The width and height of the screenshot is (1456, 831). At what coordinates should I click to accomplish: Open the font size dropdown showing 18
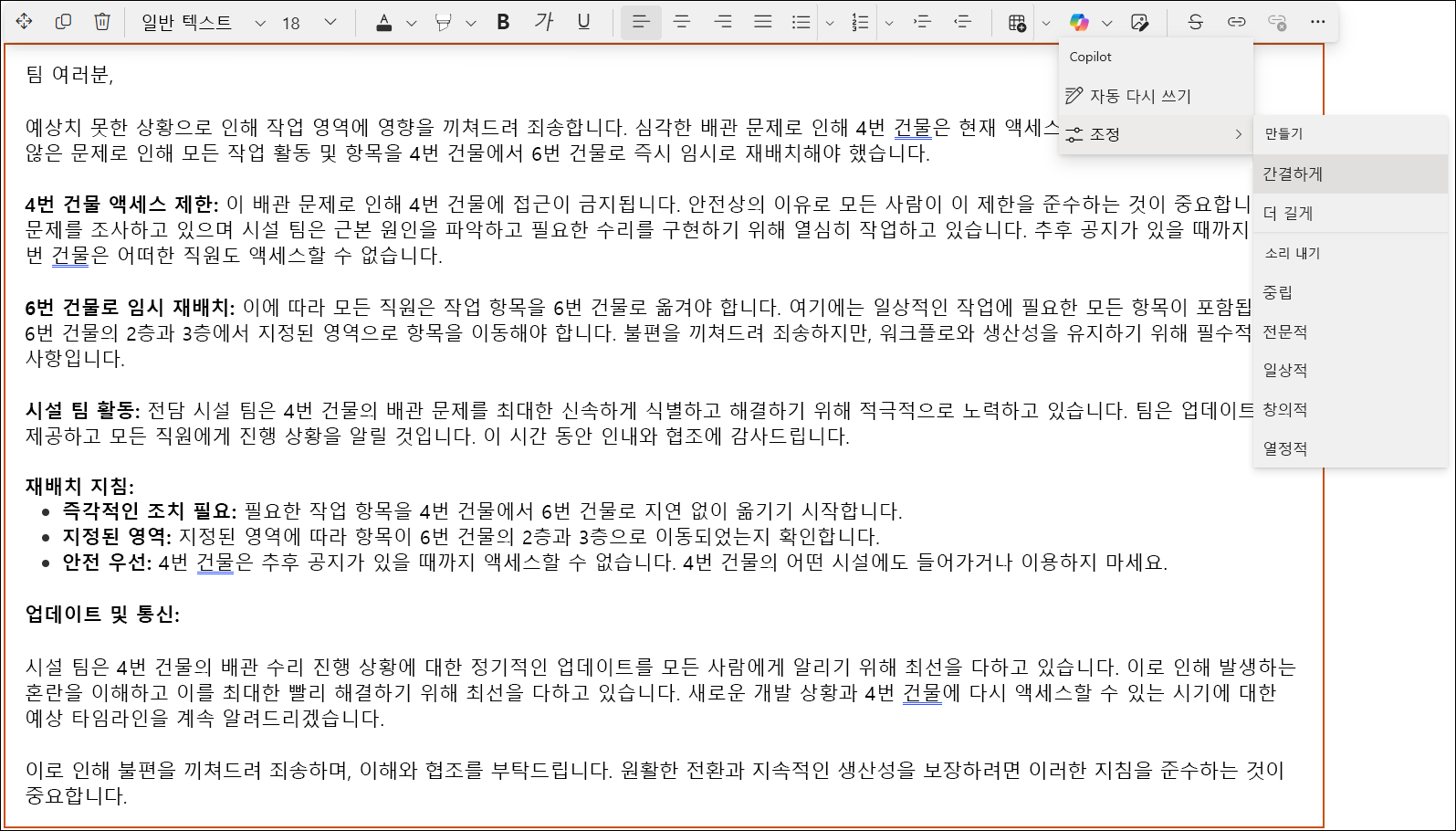coord(309,22)
